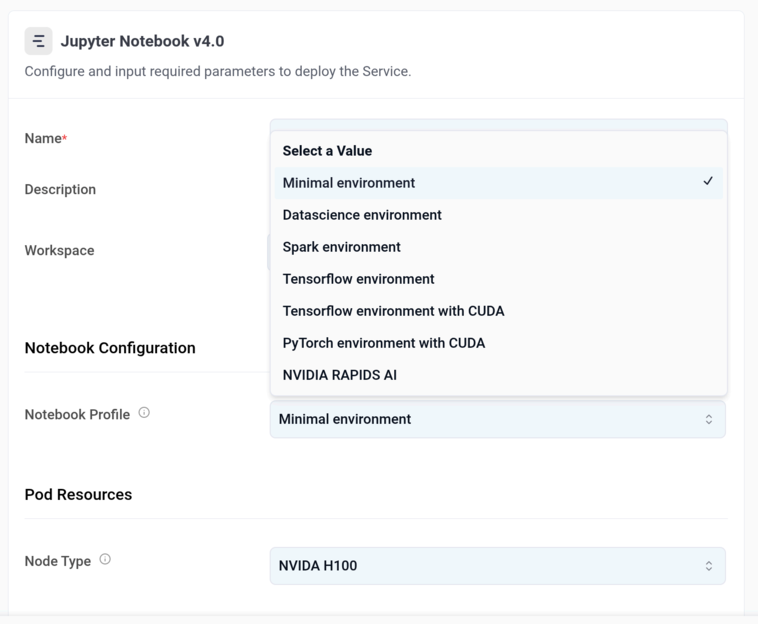
Task: Click the Notebook Profile label
Action: [77, 415]
